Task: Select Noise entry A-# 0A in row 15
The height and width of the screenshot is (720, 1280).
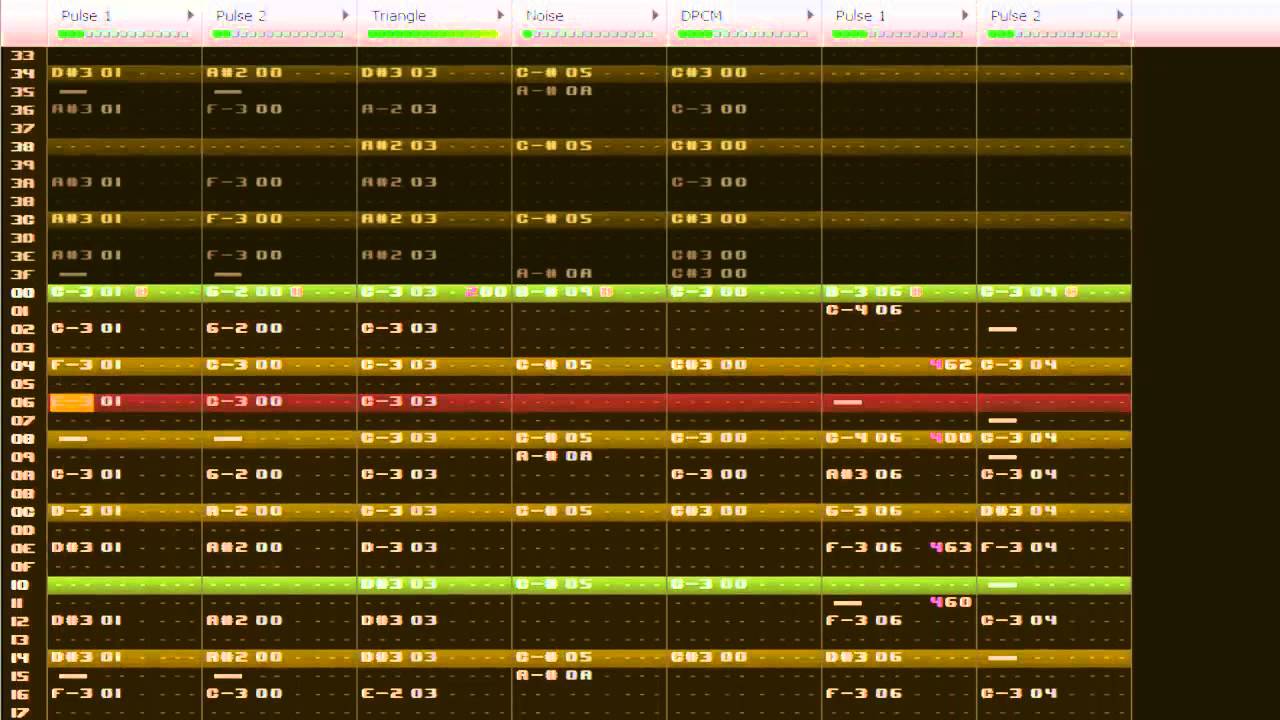Action: click(554, 675)
